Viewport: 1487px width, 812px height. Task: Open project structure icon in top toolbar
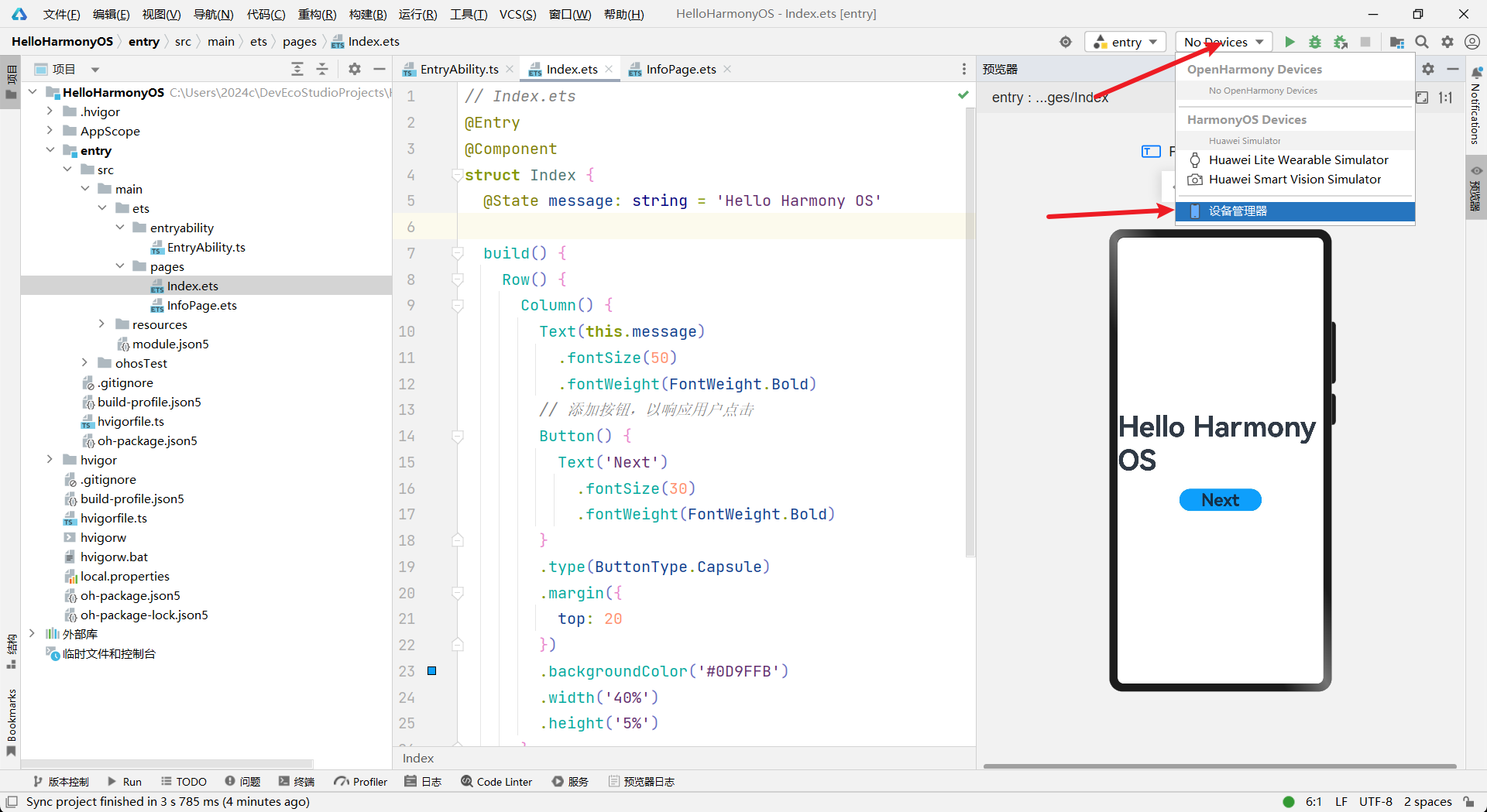pos(1397,42)
